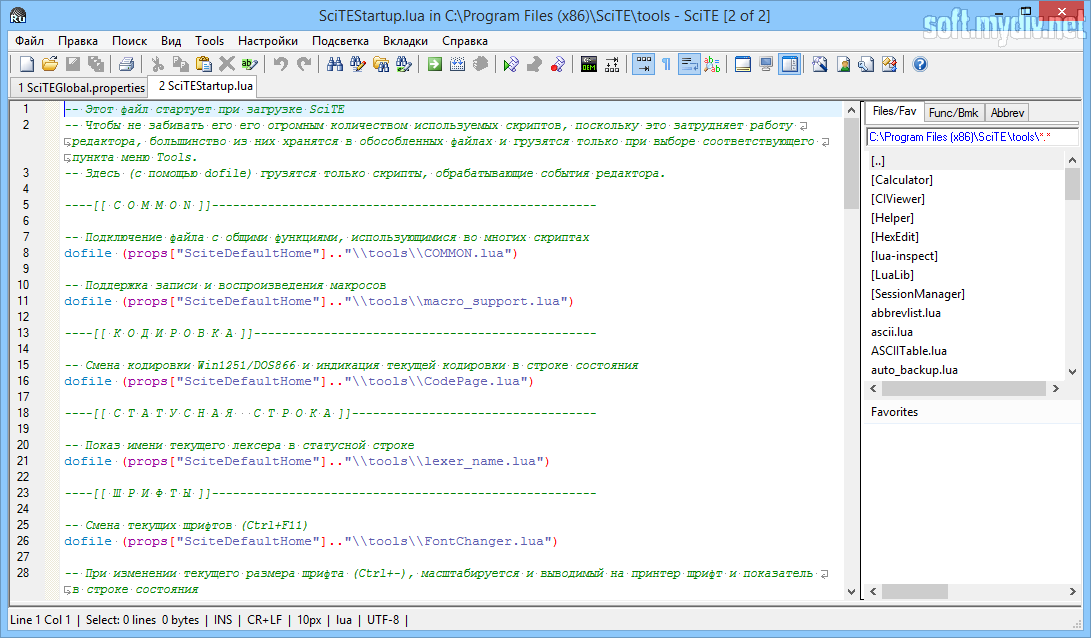Click editor vertical scrollbar up arrow
This screenshot has height=638, width=1091.
coord(851,110)
